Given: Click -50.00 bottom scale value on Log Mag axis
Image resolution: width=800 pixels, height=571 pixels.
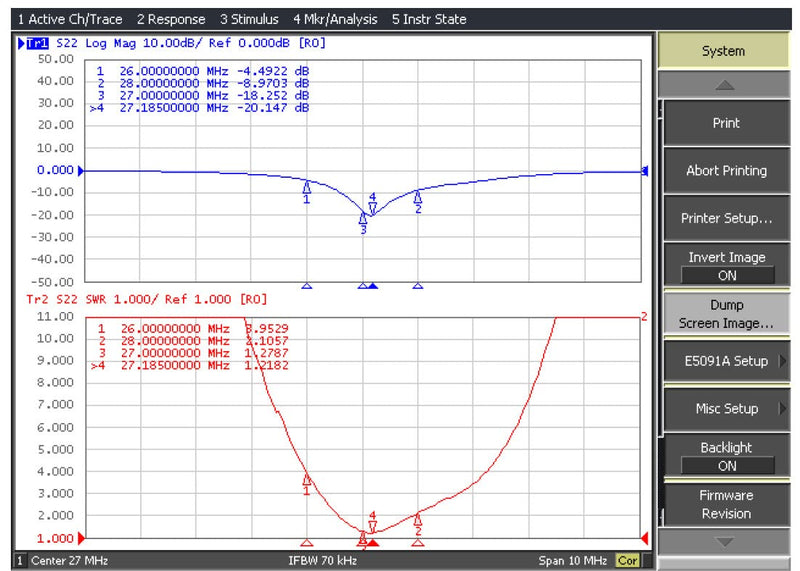Looking at the screenshot, I should pyautogui.click(x=53, y=282).
